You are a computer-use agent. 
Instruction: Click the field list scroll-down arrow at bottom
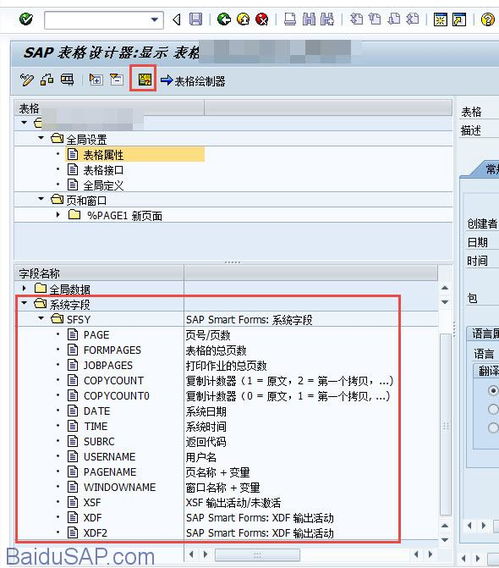tap(445, 540)
